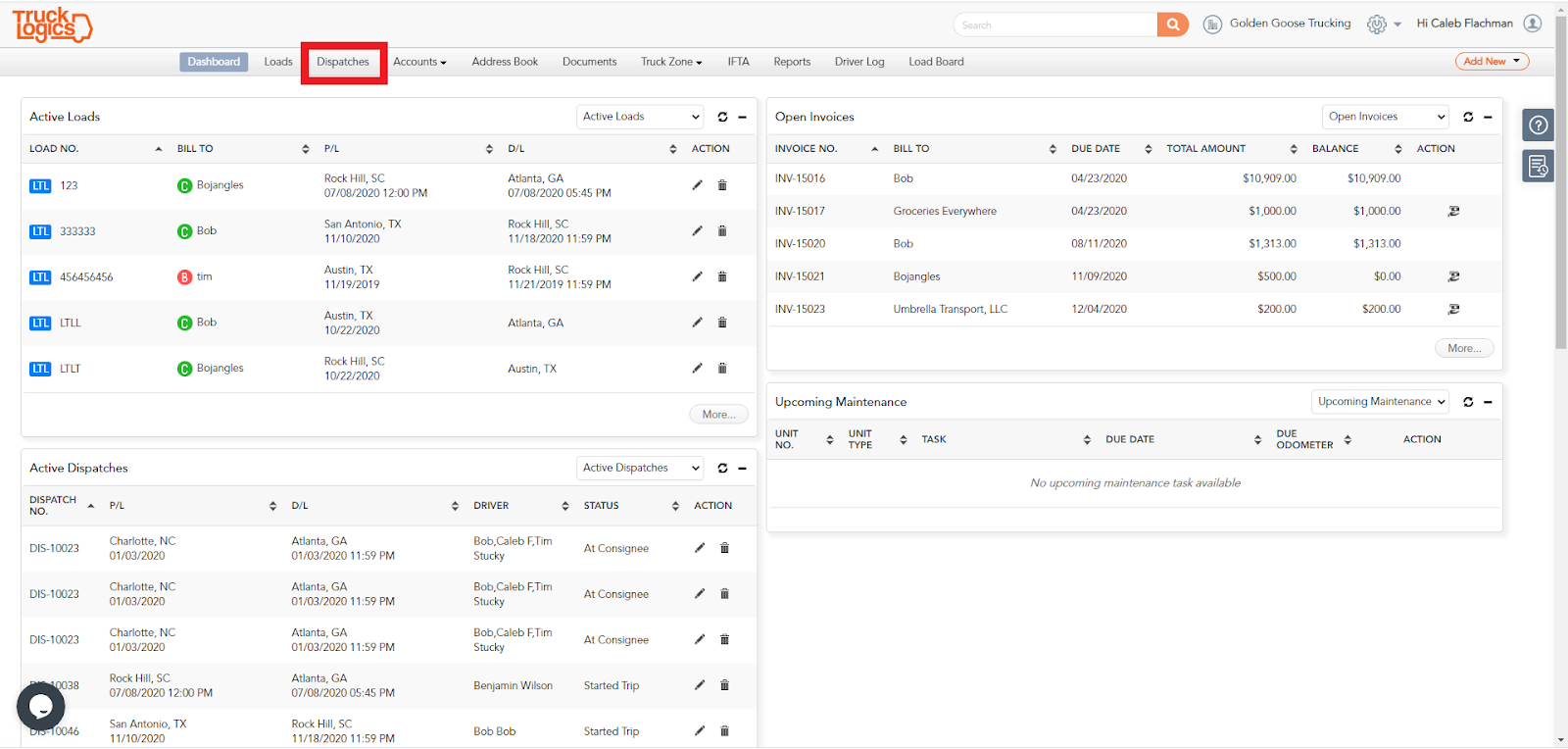Collapse the Active Dispatches panel

click(x=743, y=469)
